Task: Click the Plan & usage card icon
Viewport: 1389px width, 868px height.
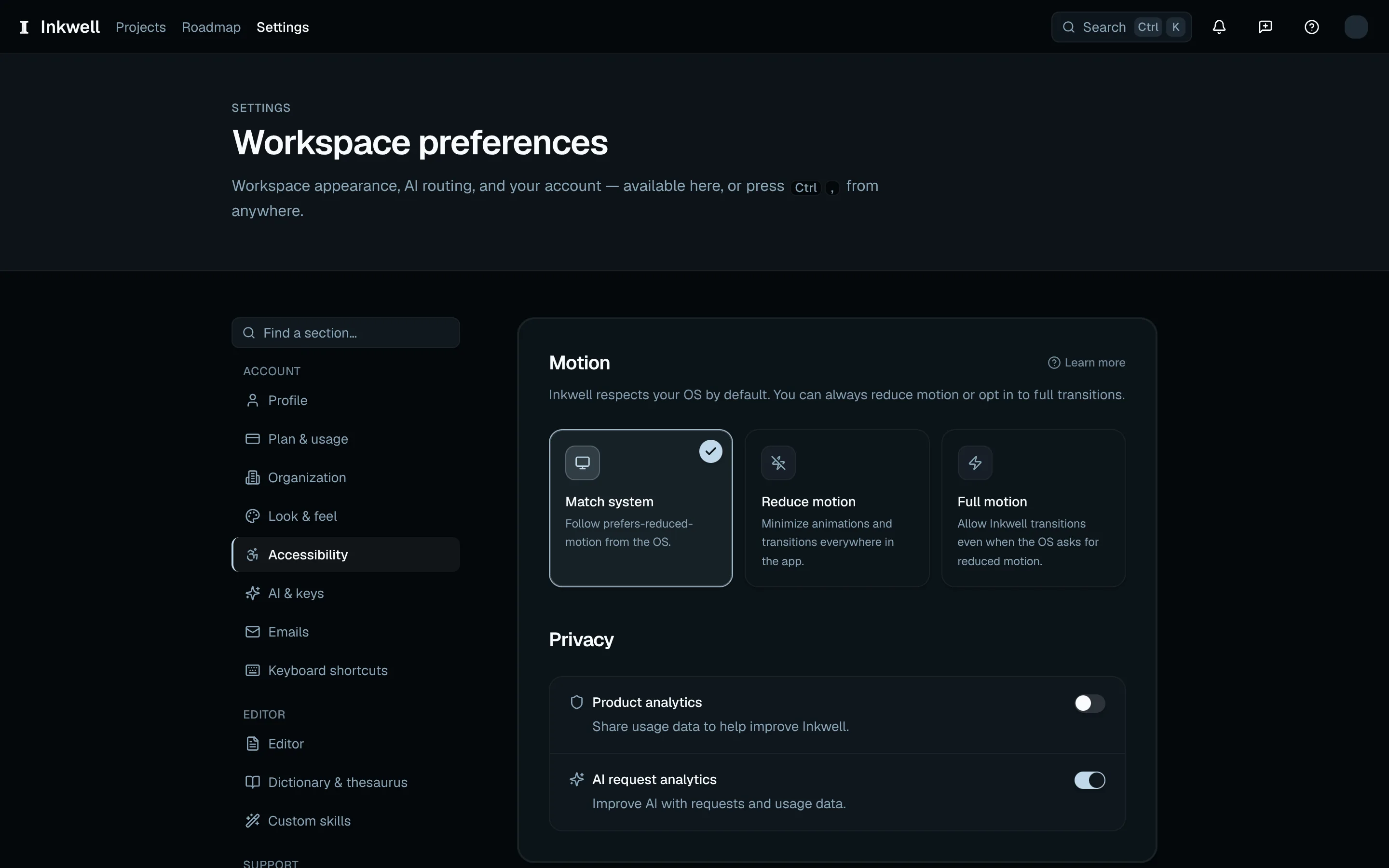Action: [253, 439]
